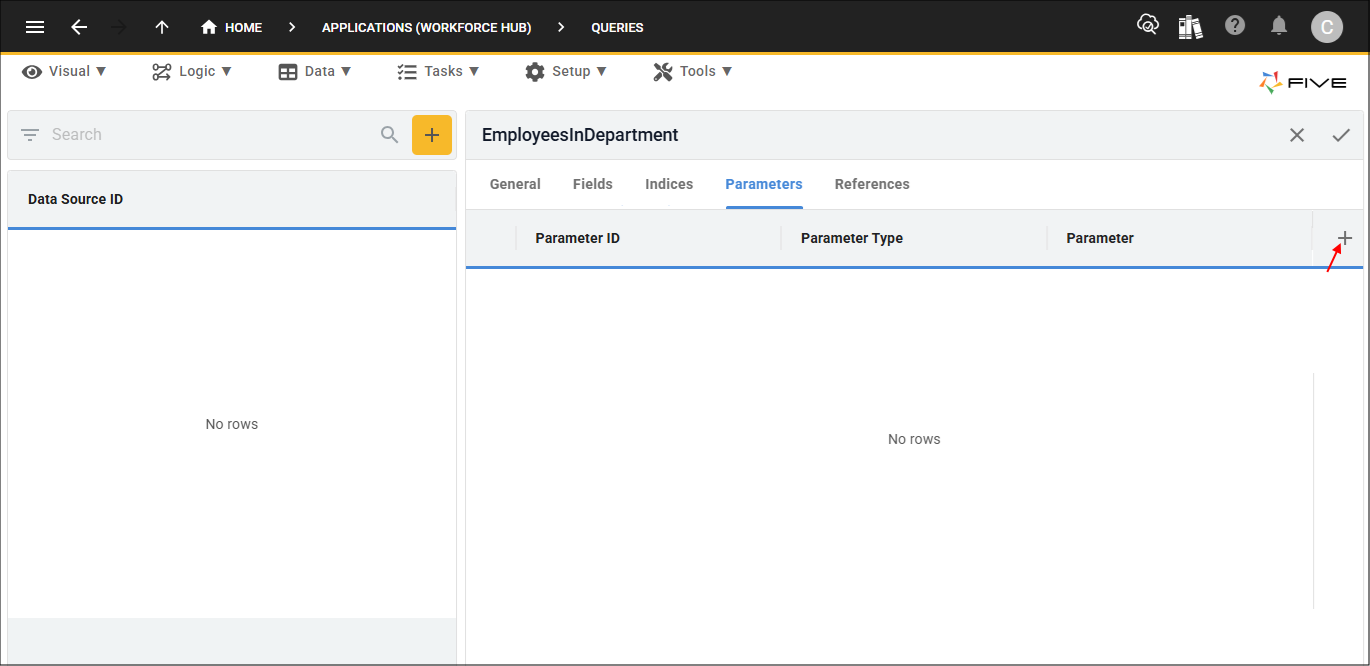This screenshot has height=666, width=1370.
Task: Click the user avatar C
Action: (1327, 27)
